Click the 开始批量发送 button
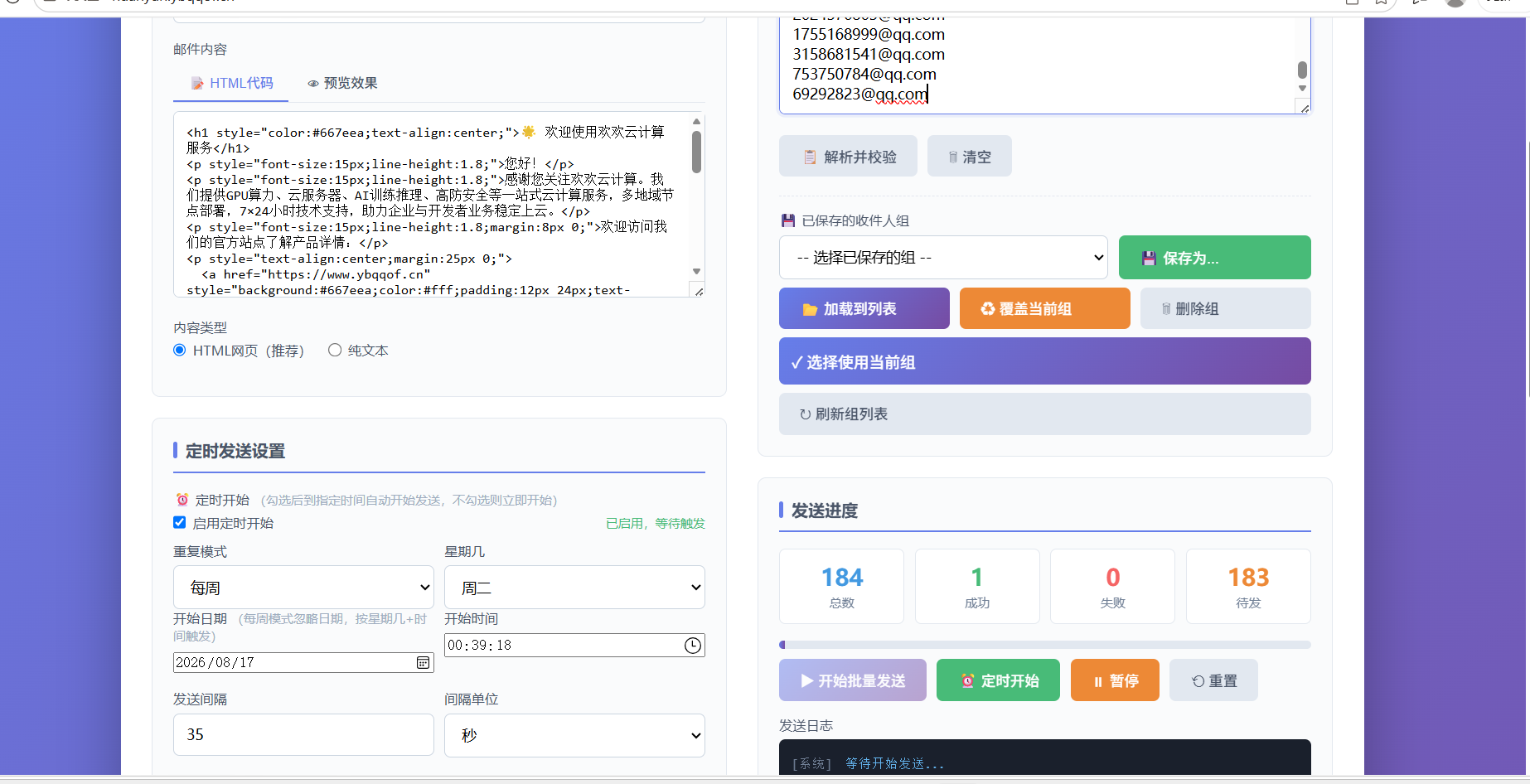 tap(852, 680)
